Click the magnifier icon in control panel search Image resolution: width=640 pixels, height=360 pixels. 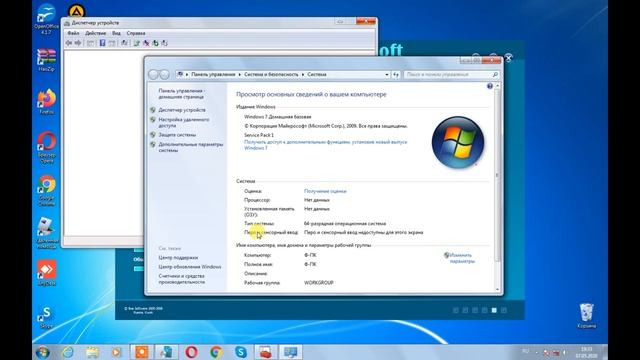pyautogui.click(x=495, y=75)
